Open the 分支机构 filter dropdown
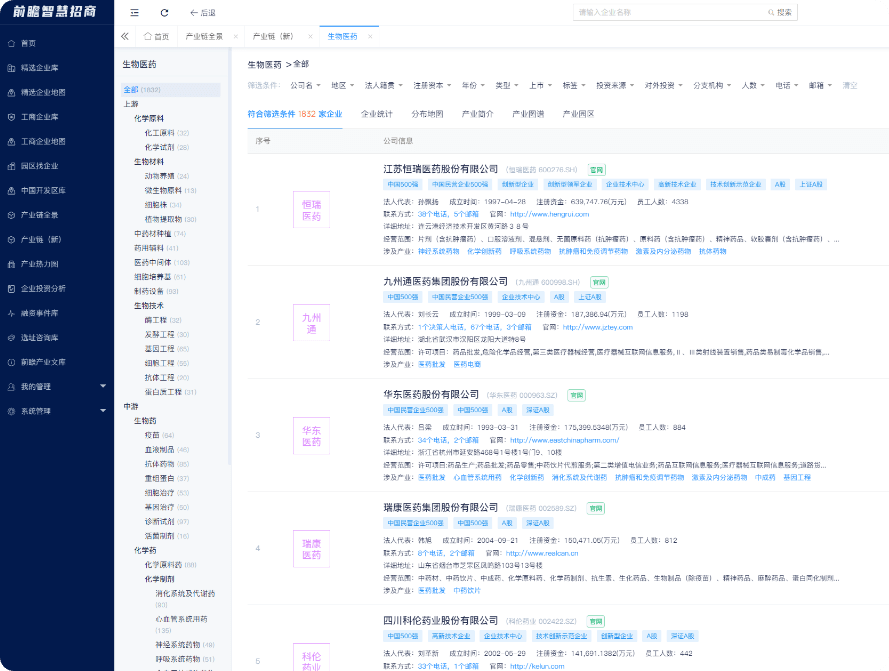The height and width of the screenshot is (671, 889). [x=712, y=86]
